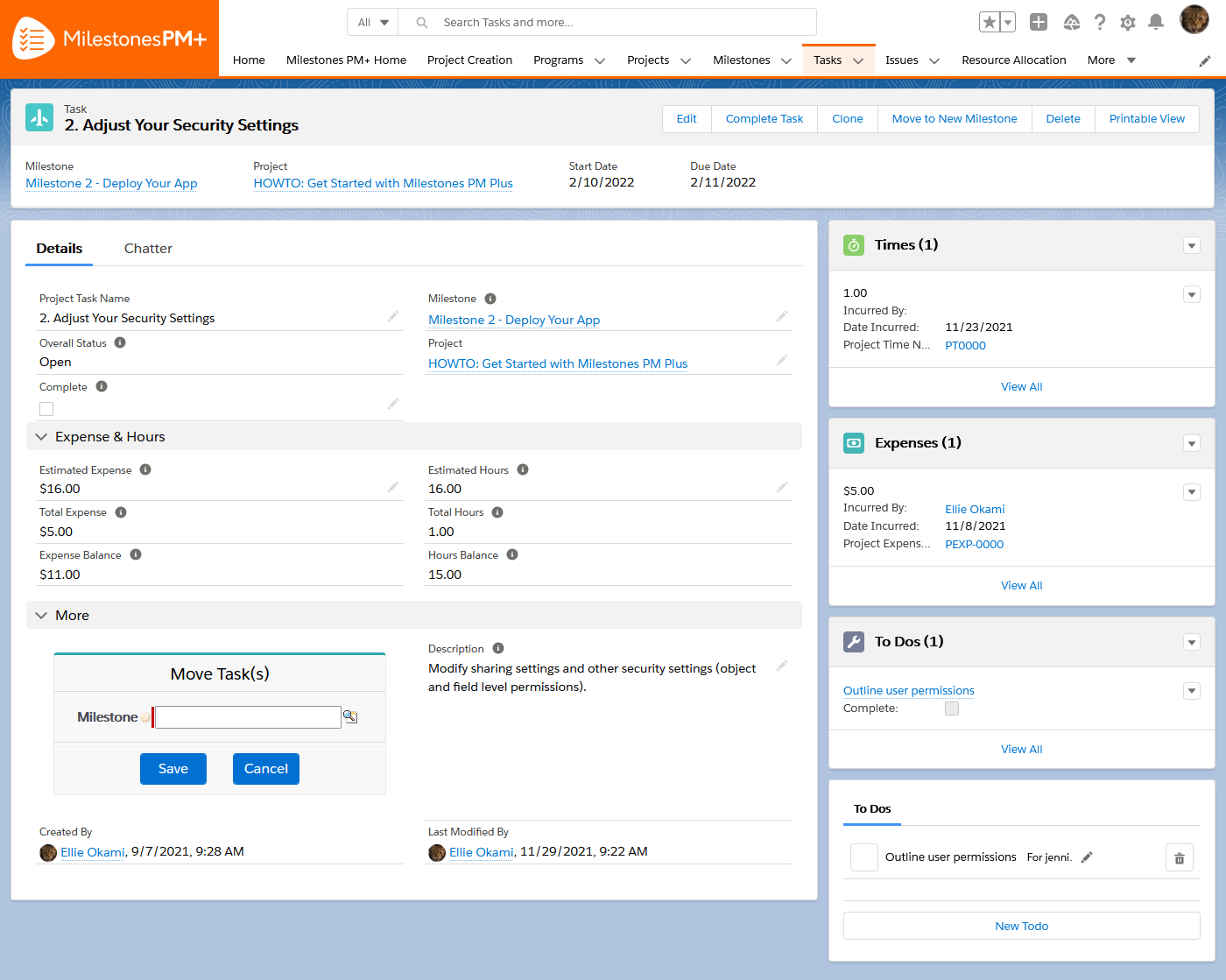This screenshot has width=1226, height=980.
Task: Click the Complete Task button
Action: pyautogui.click(x=764, y=118)
